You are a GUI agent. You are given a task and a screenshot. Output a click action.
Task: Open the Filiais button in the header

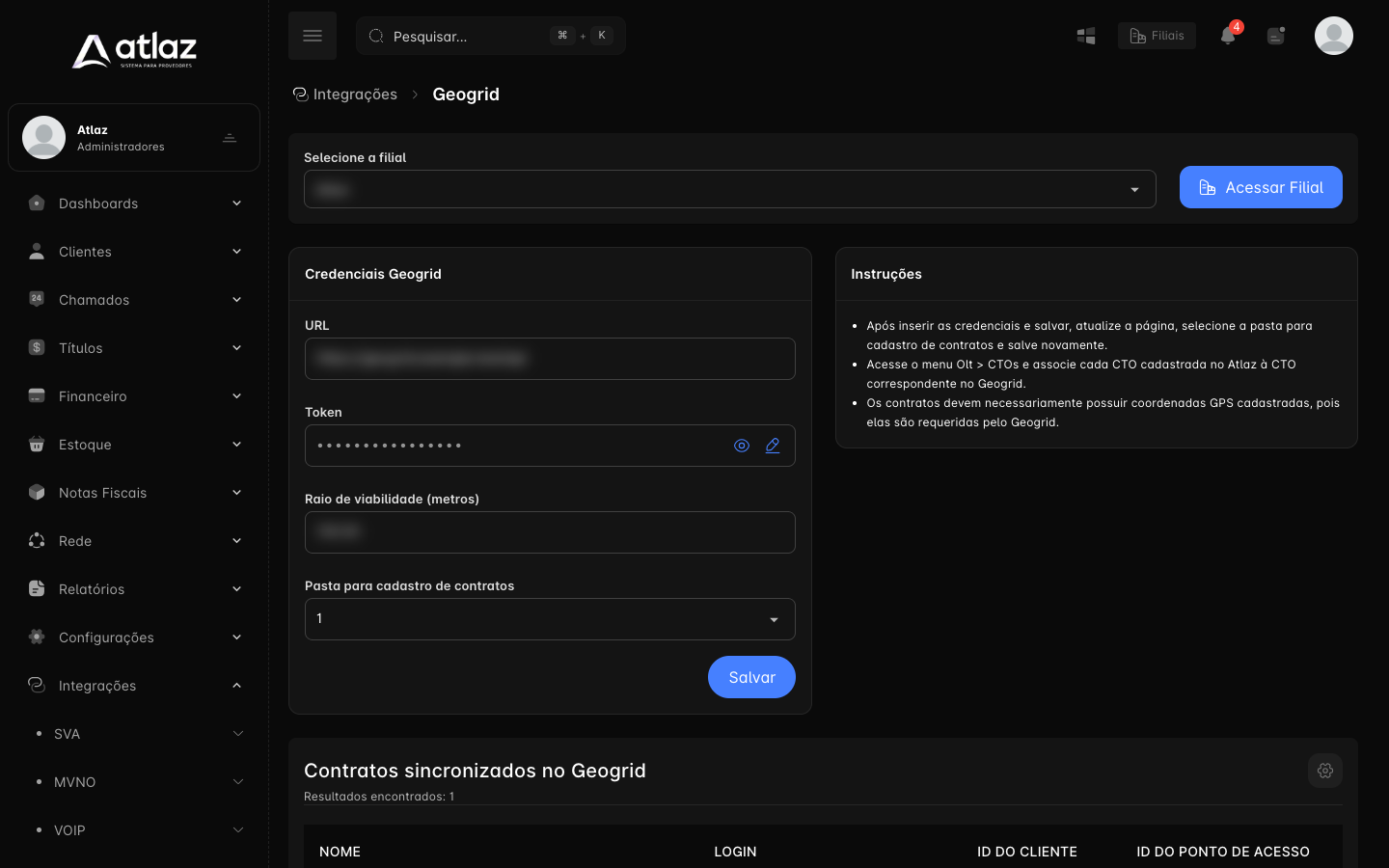(x=1157, y=36)
